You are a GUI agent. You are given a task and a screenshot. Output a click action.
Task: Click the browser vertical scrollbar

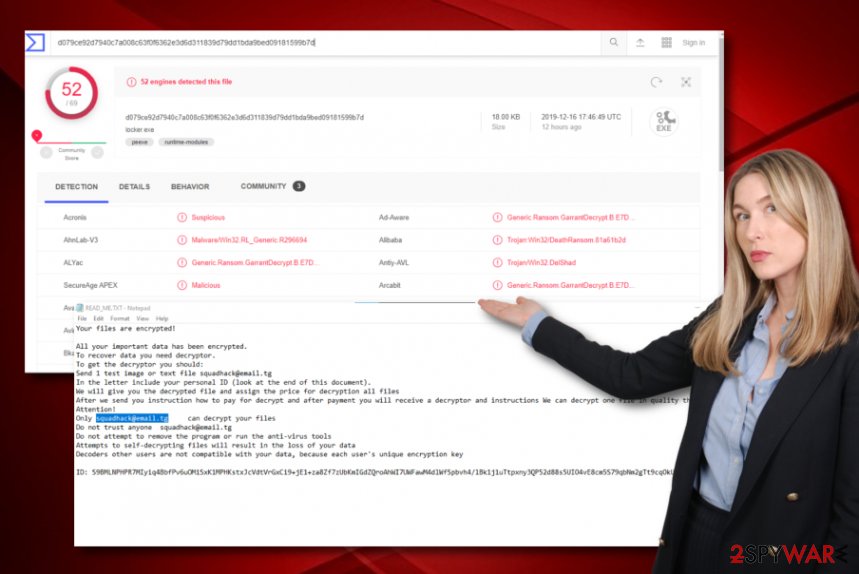721,104
